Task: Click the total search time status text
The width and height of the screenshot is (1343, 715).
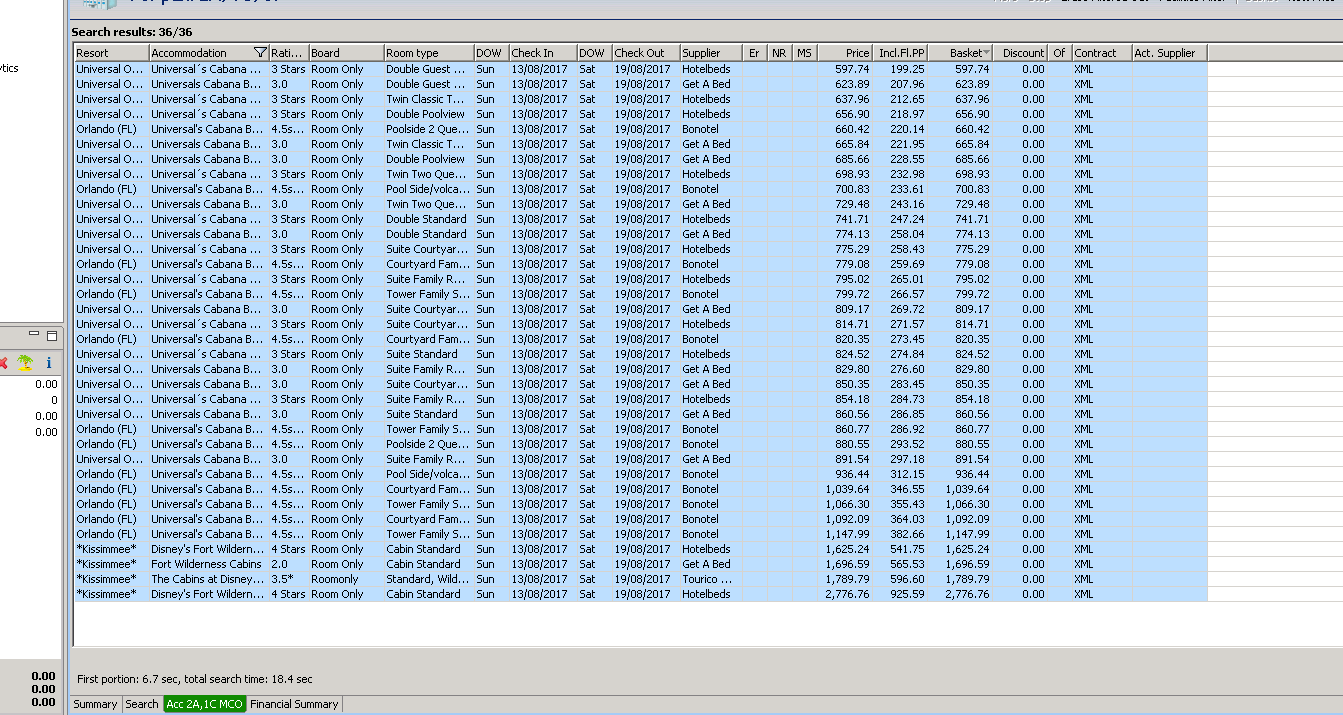Action: [x=194, y=679]
